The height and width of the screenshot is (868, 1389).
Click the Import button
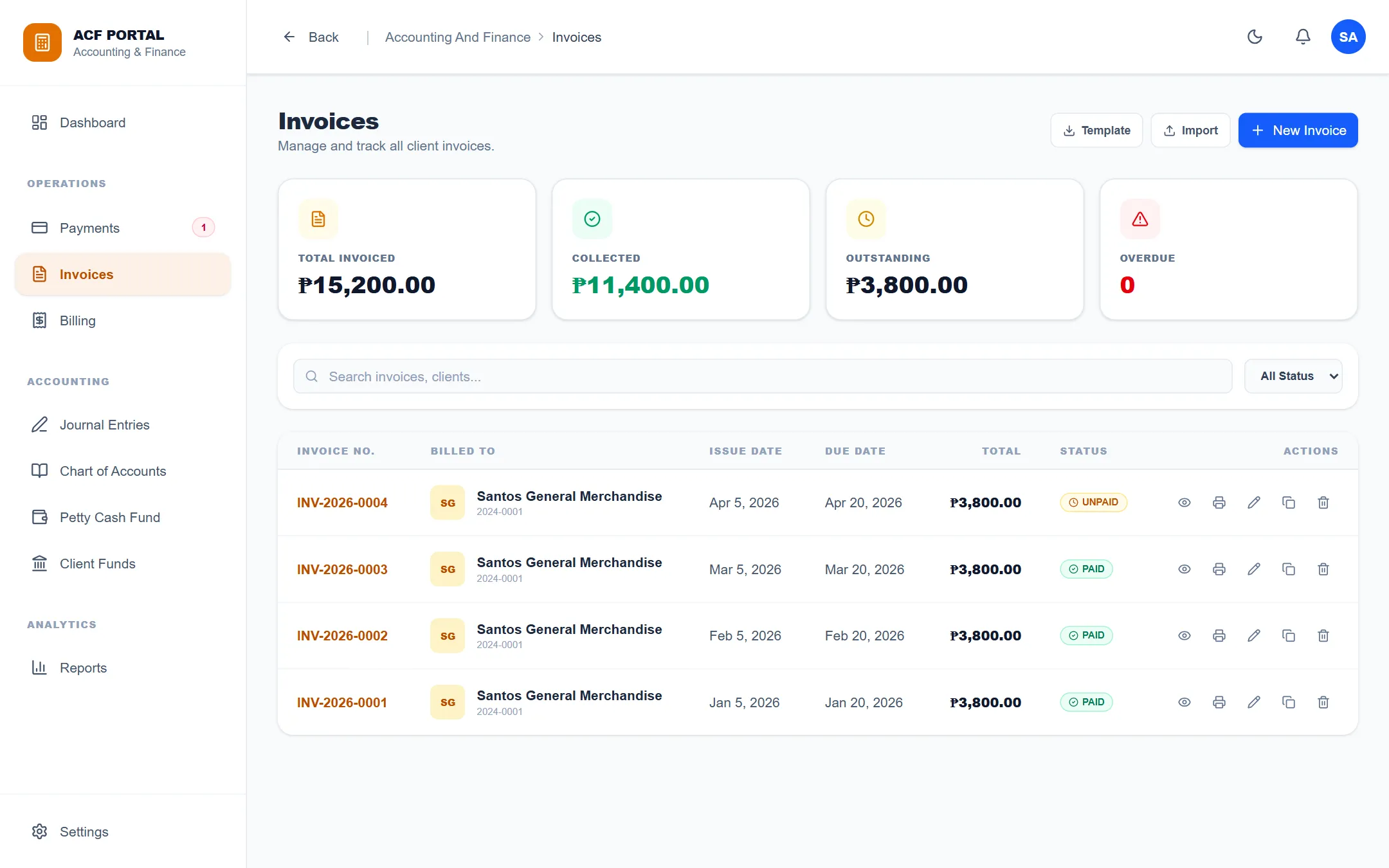1190,131
